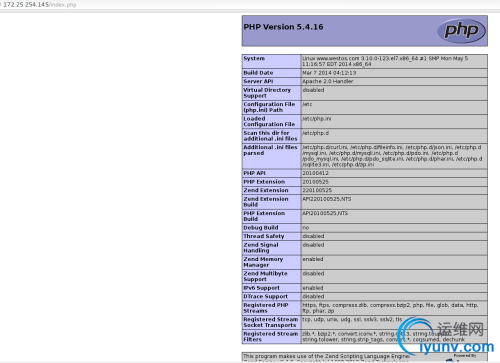Click the 'System' row label

coord(254,58)
